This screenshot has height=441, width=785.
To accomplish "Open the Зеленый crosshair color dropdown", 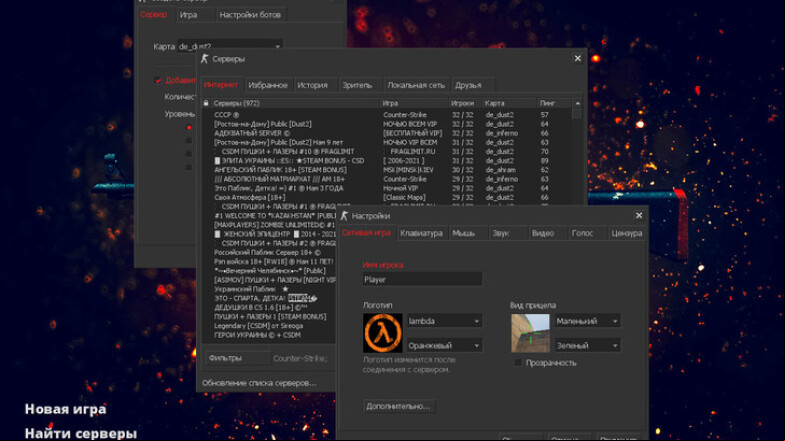I will click(587, 345).
